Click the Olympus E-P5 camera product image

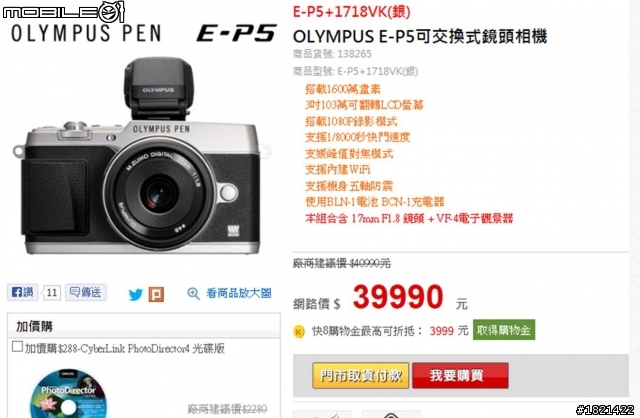[142, 156]
